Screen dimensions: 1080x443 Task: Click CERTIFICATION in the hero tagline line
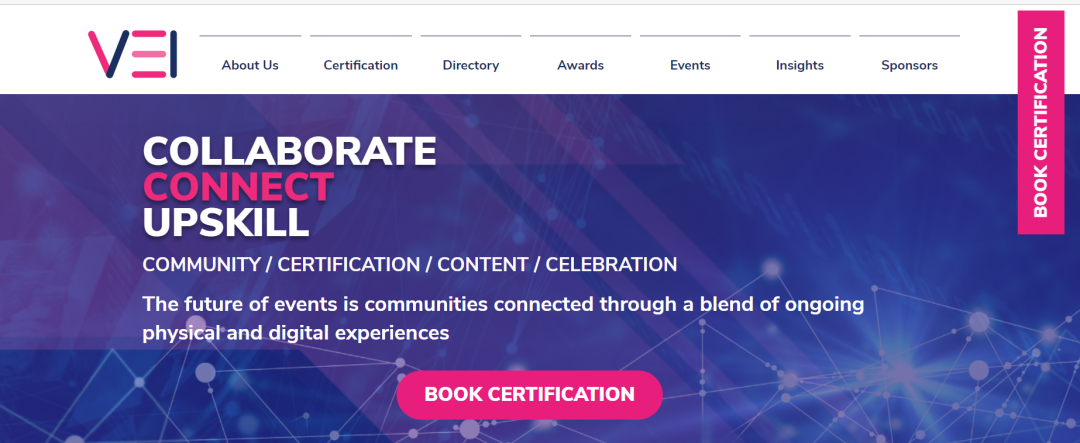click(x=348, y=265)
